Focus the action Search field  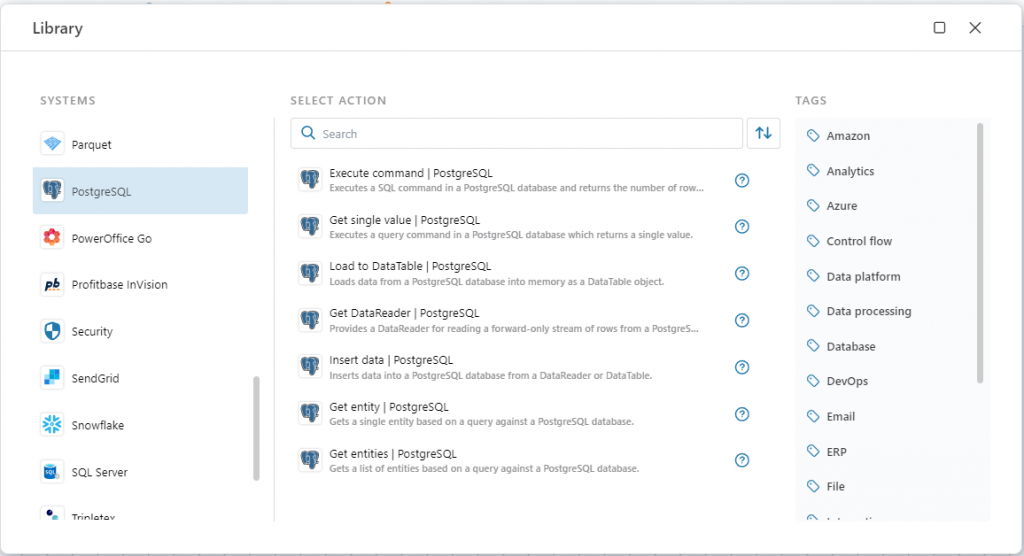[517, 133]
